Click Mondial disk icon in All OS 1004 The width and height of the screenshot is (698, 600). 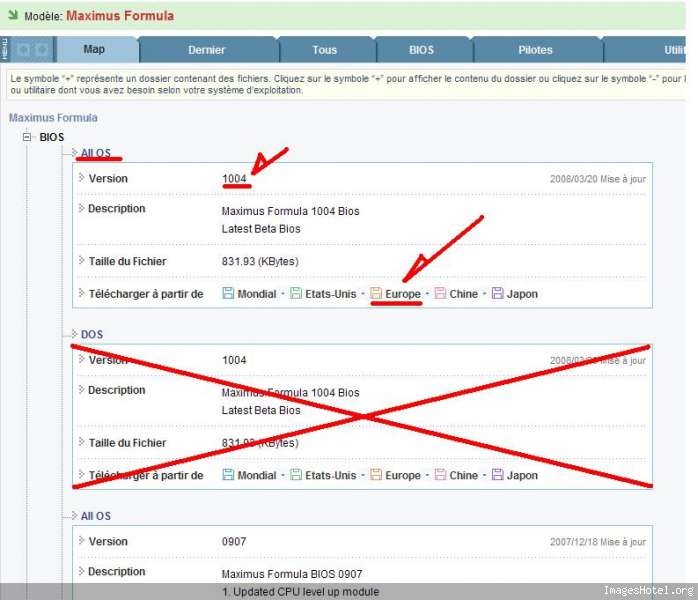pos(228,293)
